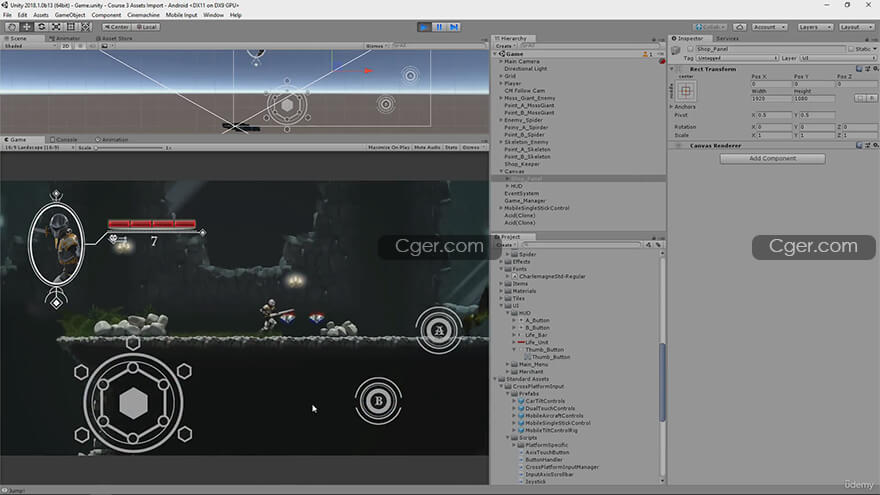Select the Hand tool in toolbar
This screenshot has height=495, width=880.
[x=11, y=27]
